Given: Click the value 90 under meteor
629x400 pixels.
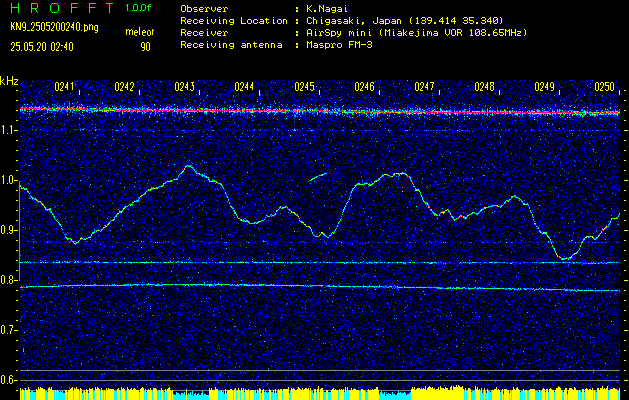Looking at the screenshot, I should point(145,47).
